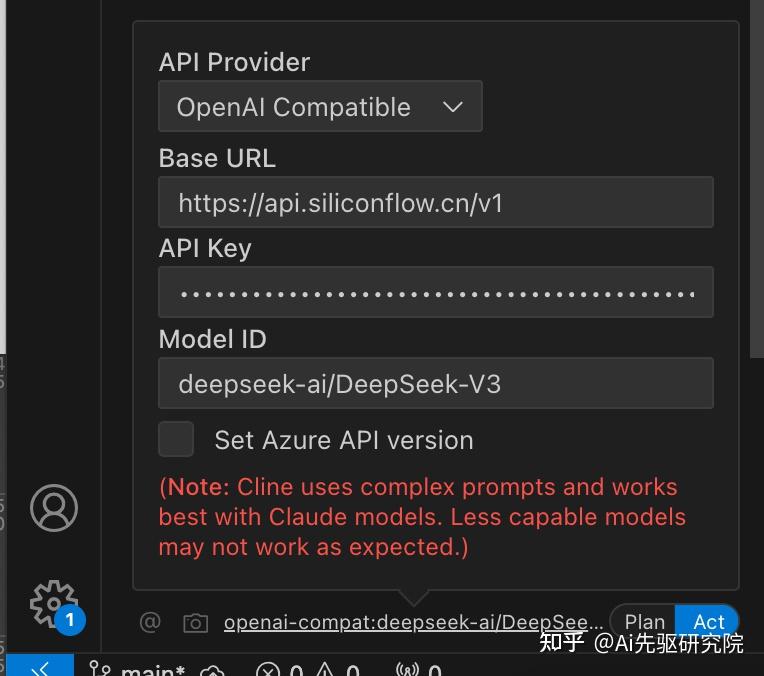The width and height of the screenshot is (764, 676).
Task: Click the sync changes cloud icon
Action: (x=212, y=670)
